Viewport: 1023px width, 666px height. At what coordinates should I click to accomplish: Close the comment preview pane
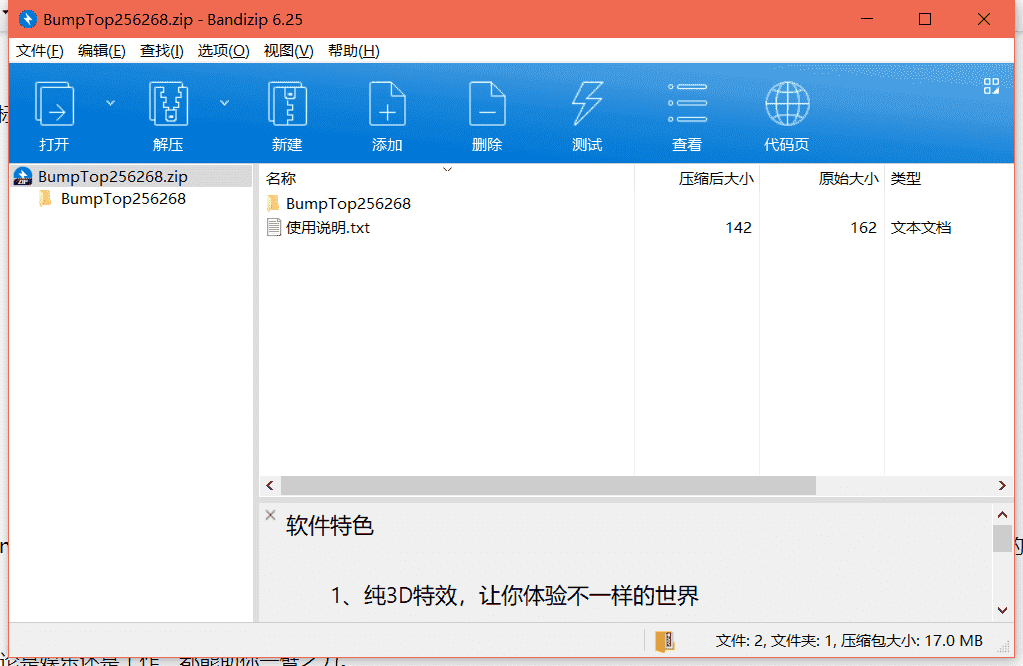[x=270, y=515]
